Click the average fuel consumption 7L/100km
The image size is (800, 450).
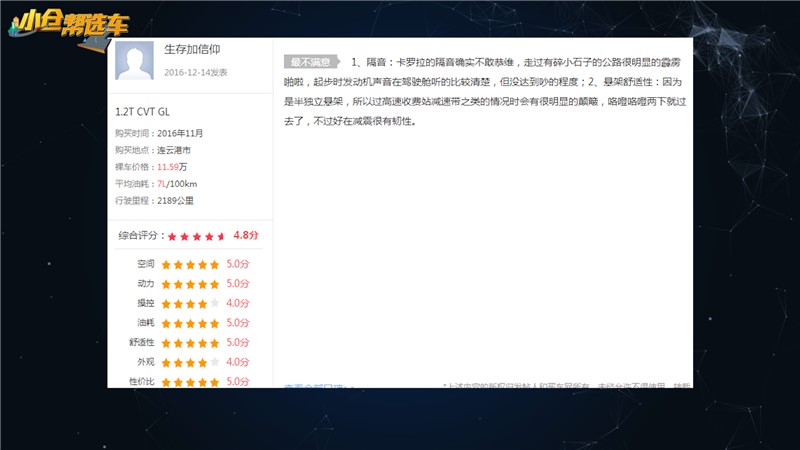[x=177, y=184]
